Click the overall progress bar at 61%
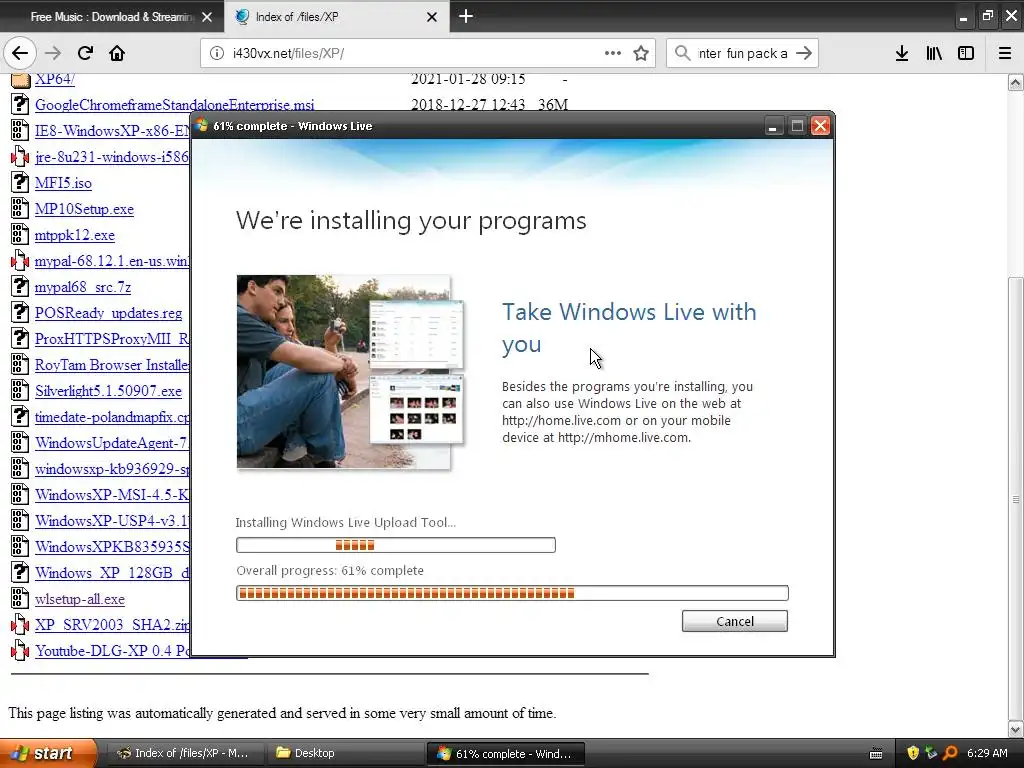Image resolution: width=1024 pixels, height=768 pixels. pyautogui.click(x=512, y=593)
